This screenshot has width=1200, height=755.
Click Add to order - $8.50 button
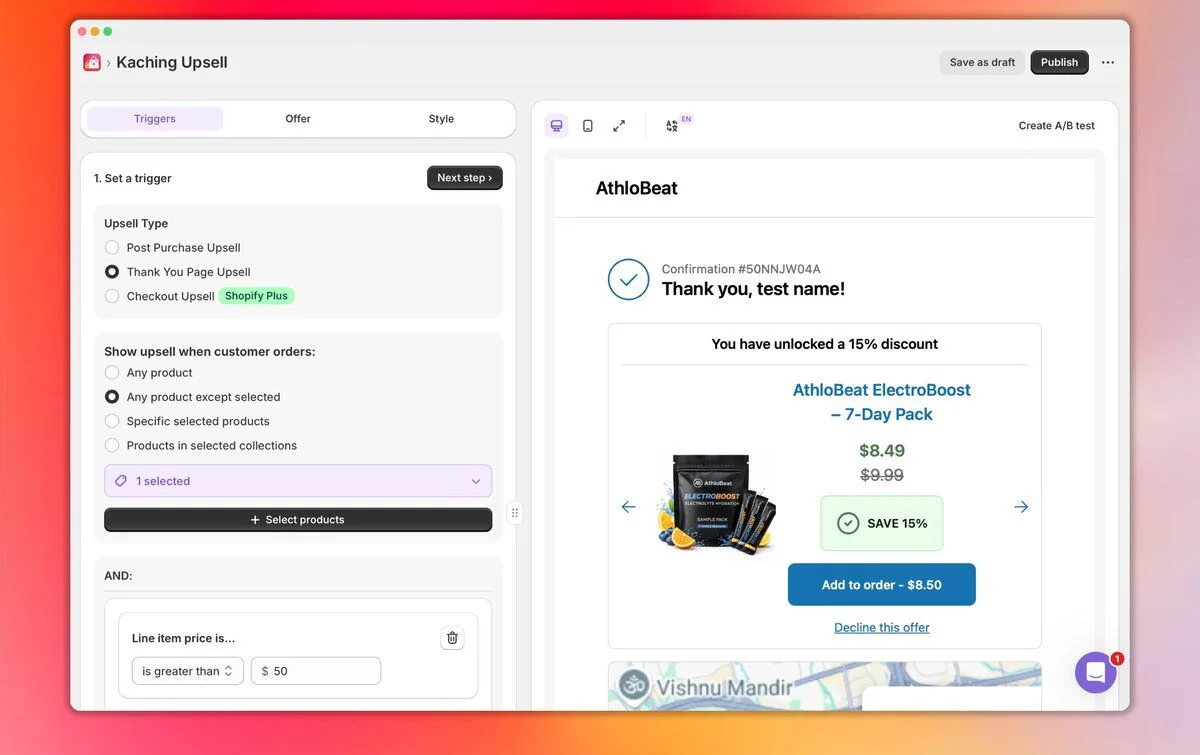[x=882, y=585]
